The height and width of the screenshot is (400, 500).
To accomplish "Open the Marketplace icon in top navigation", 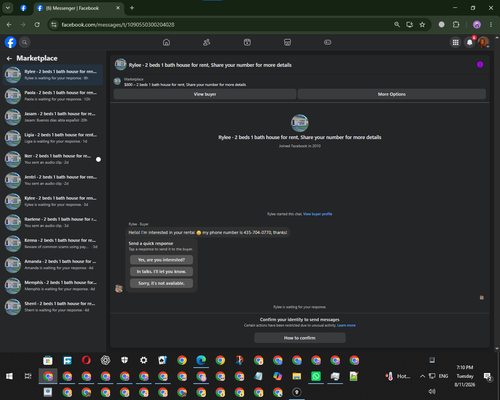I will pyautogui.click(x=287, y=42).
